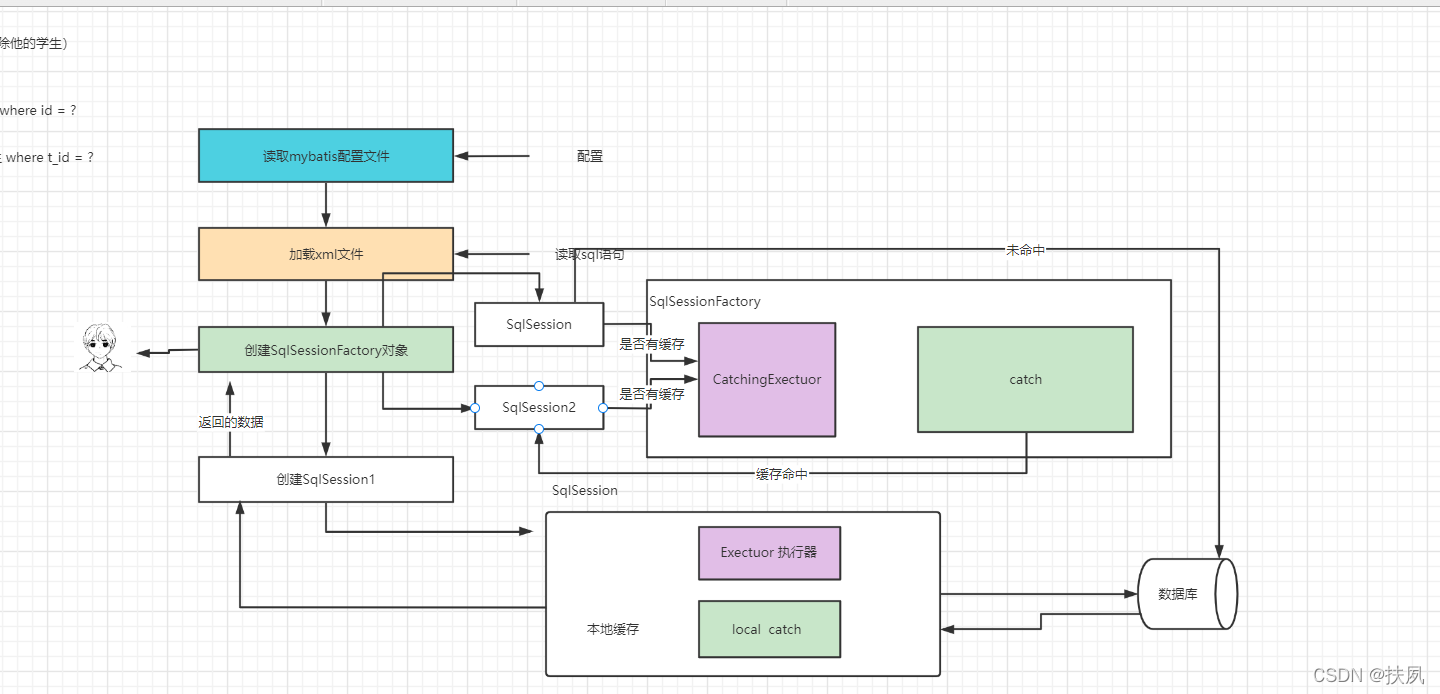Viewport: 1440px width, 694px height.
Task: Select the '读取mybatis配置文件' blue box
Action: point(326,156)
